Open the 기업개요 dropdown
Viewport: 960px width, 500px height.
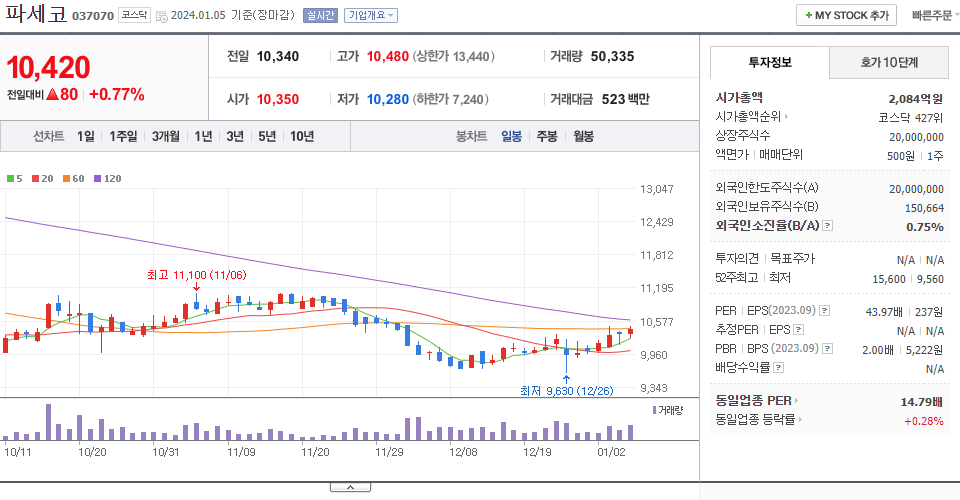pyautogui.click(x=371, y=15)
